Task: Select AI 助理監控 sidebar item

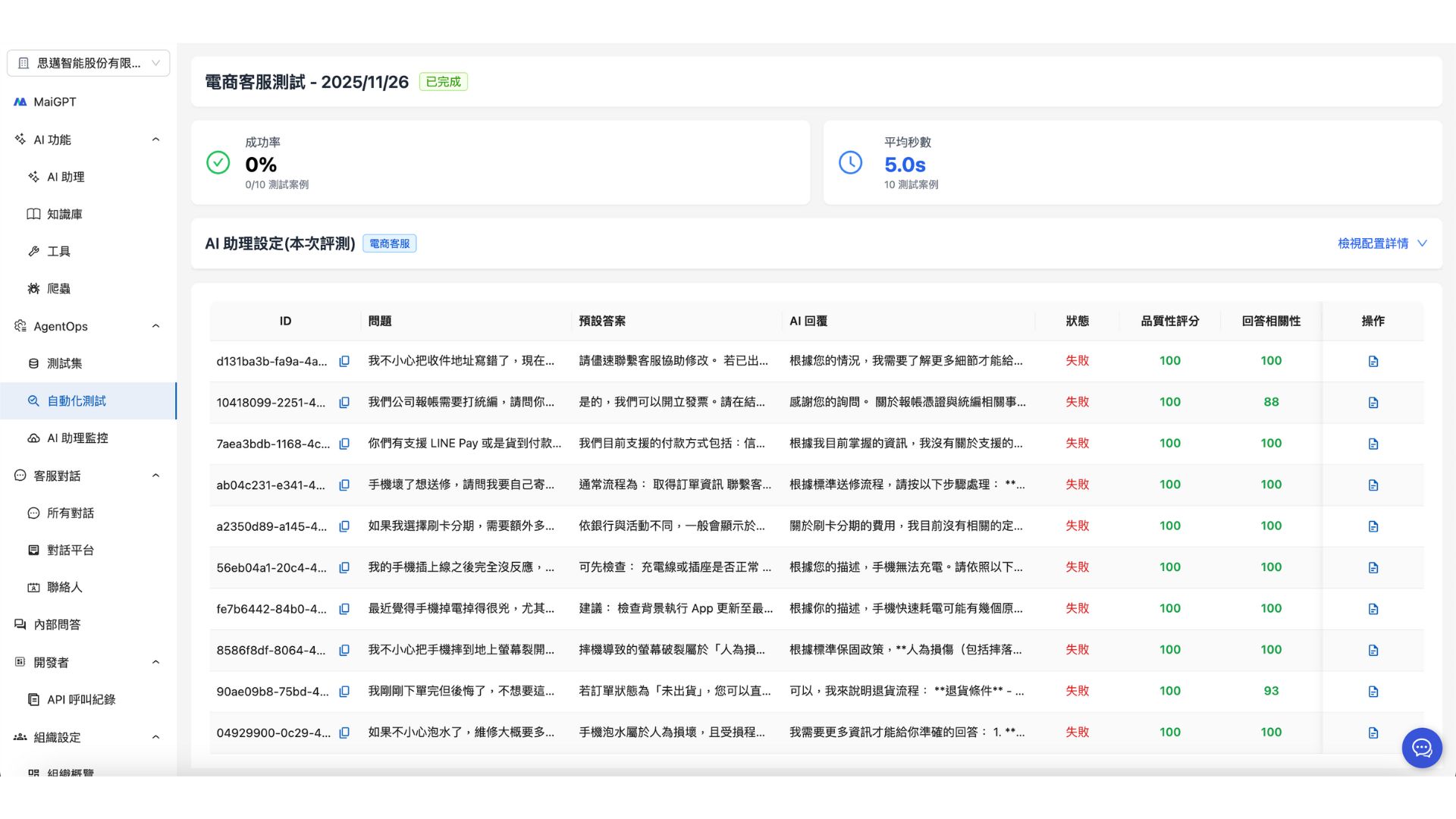Action: point(77,438)
